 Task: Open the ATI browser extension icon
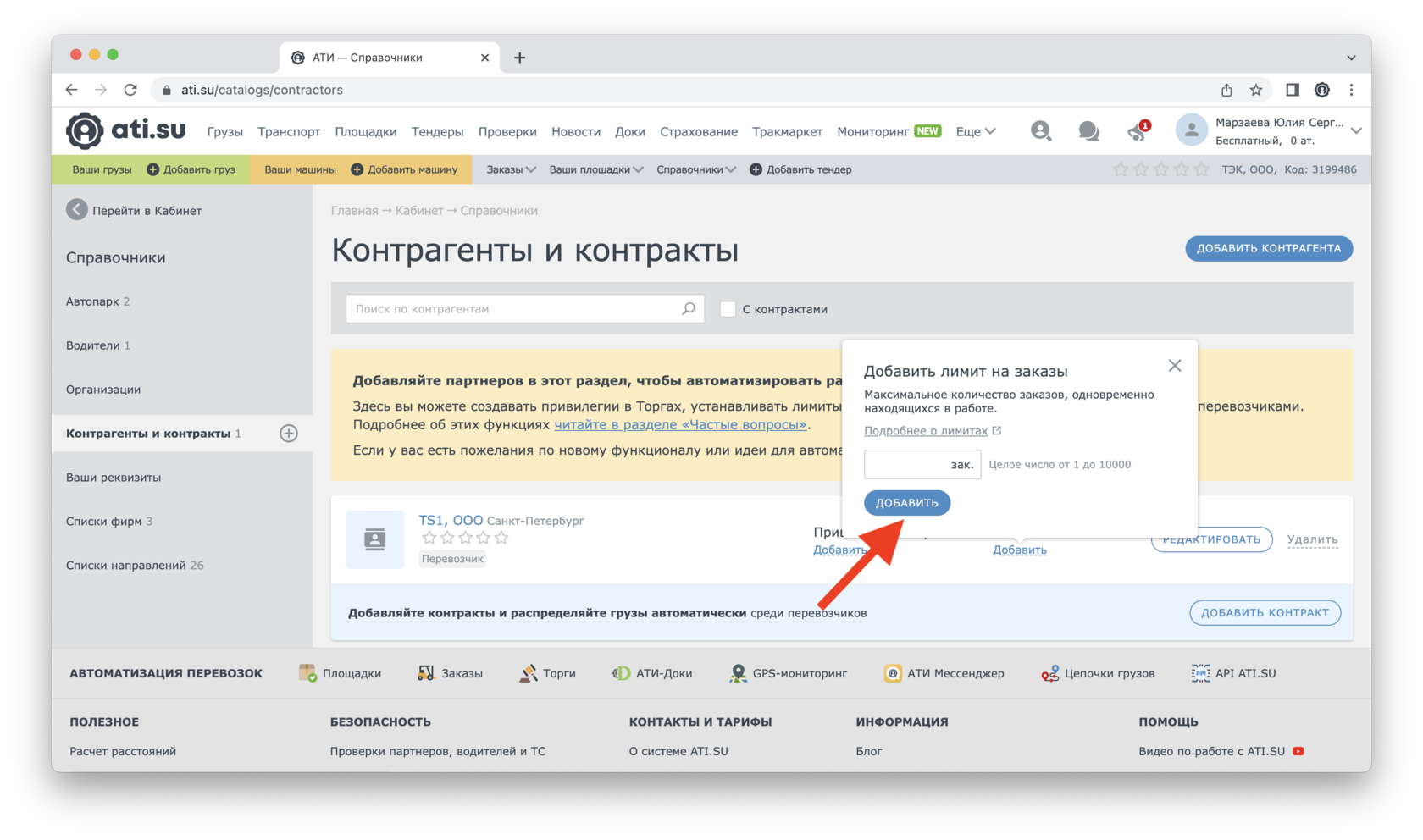[x=1322, y=90]
